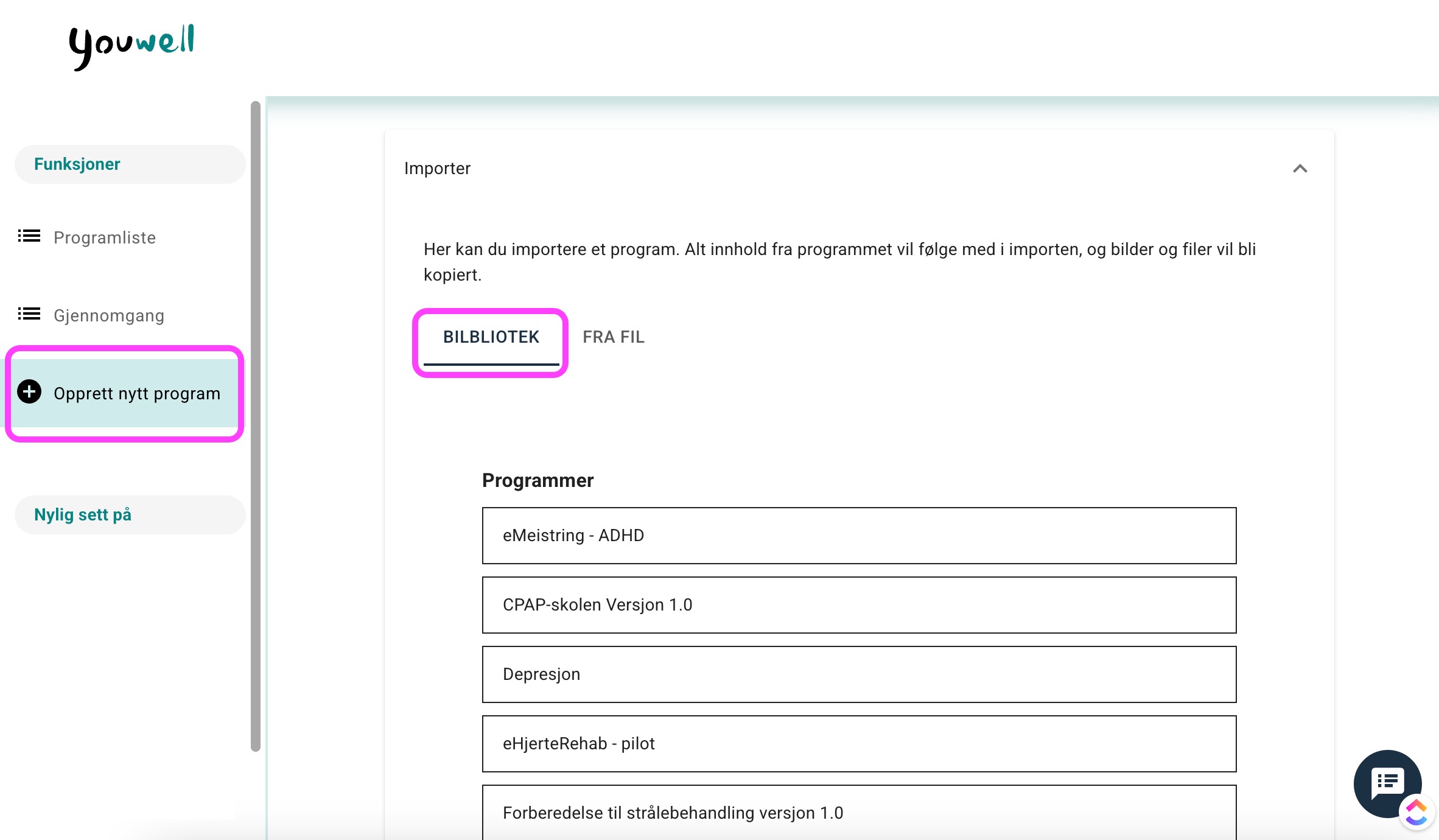The height and width of the screenshot is (840, 1439).
Task: Switch to the FRA FIL tab
Action: 613,337
